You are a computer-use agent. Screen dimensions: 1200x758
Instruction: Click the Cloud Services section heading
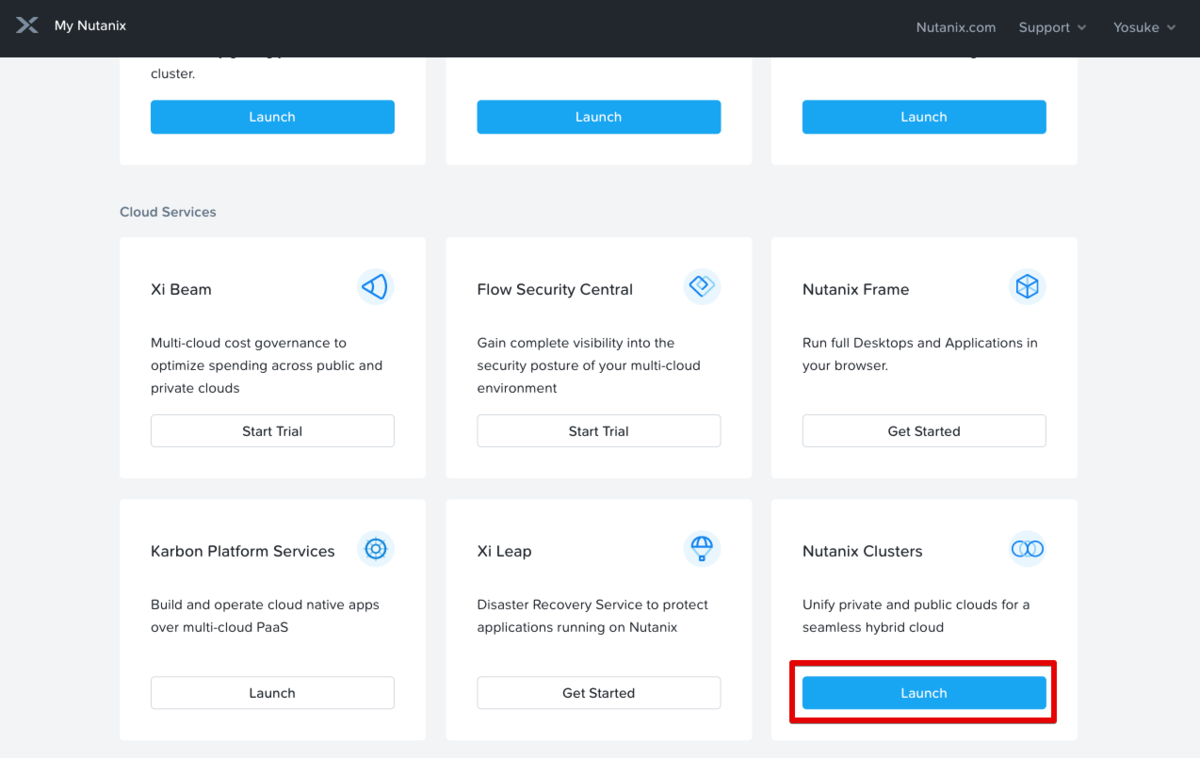(168, 212)
